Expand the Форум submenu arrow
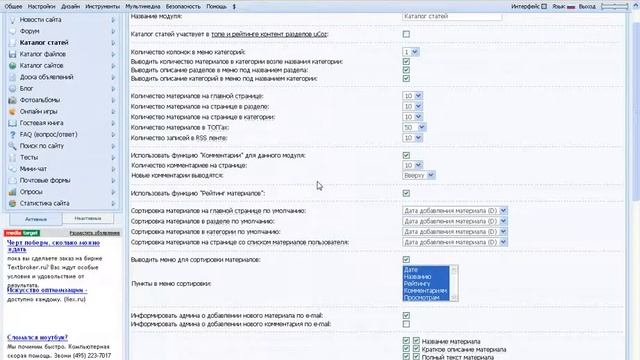This screenshot has height=360, width=640. 113,31
